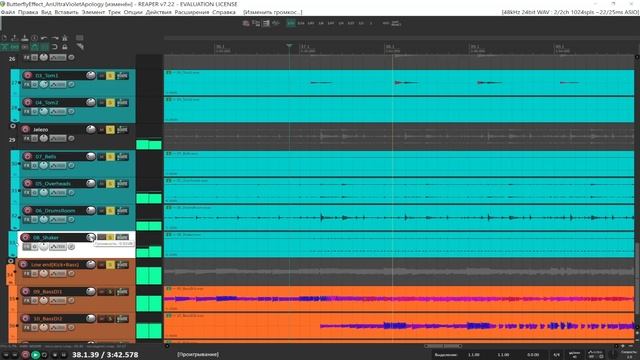Click the Stop button in the transport
The image size is (640, 360).
(55, 355)
